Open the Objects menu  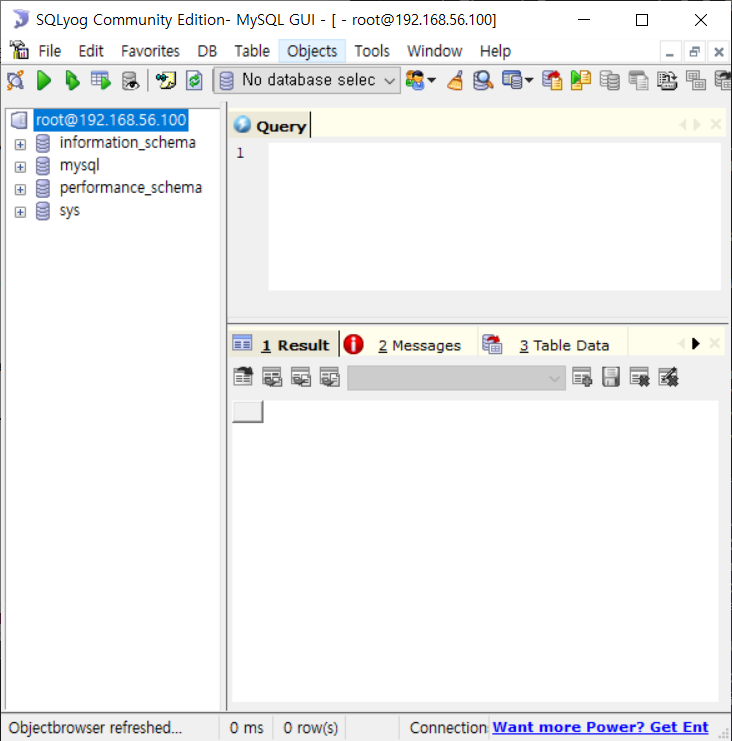pyautogui.click(x=312, y=51)
